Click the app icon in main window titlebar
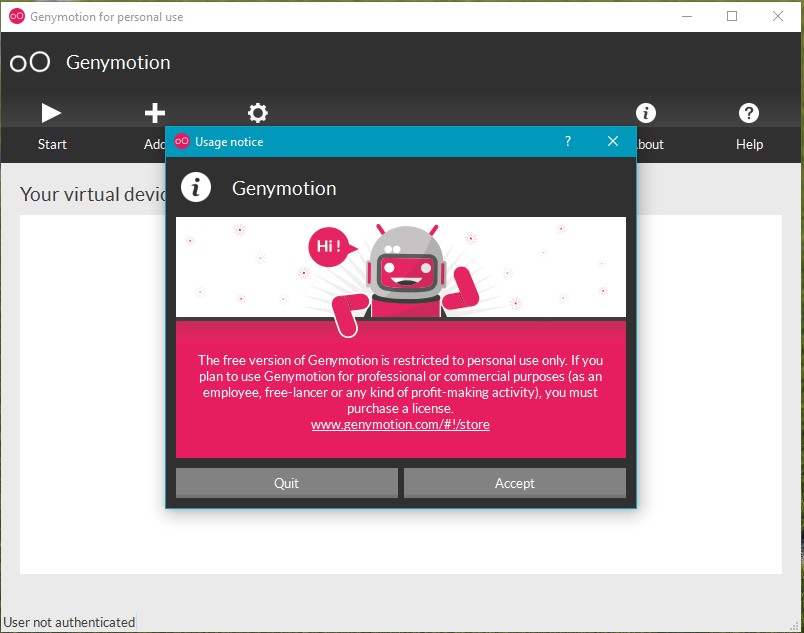 coord(17,16)
